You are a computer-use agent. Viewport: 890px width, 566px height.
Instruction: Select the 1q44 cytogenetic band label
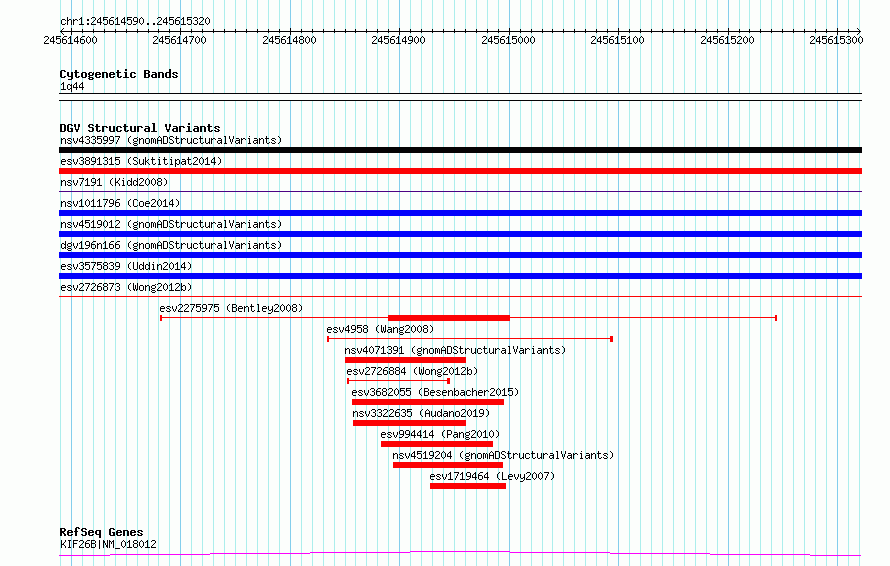[x=72, y=87]
